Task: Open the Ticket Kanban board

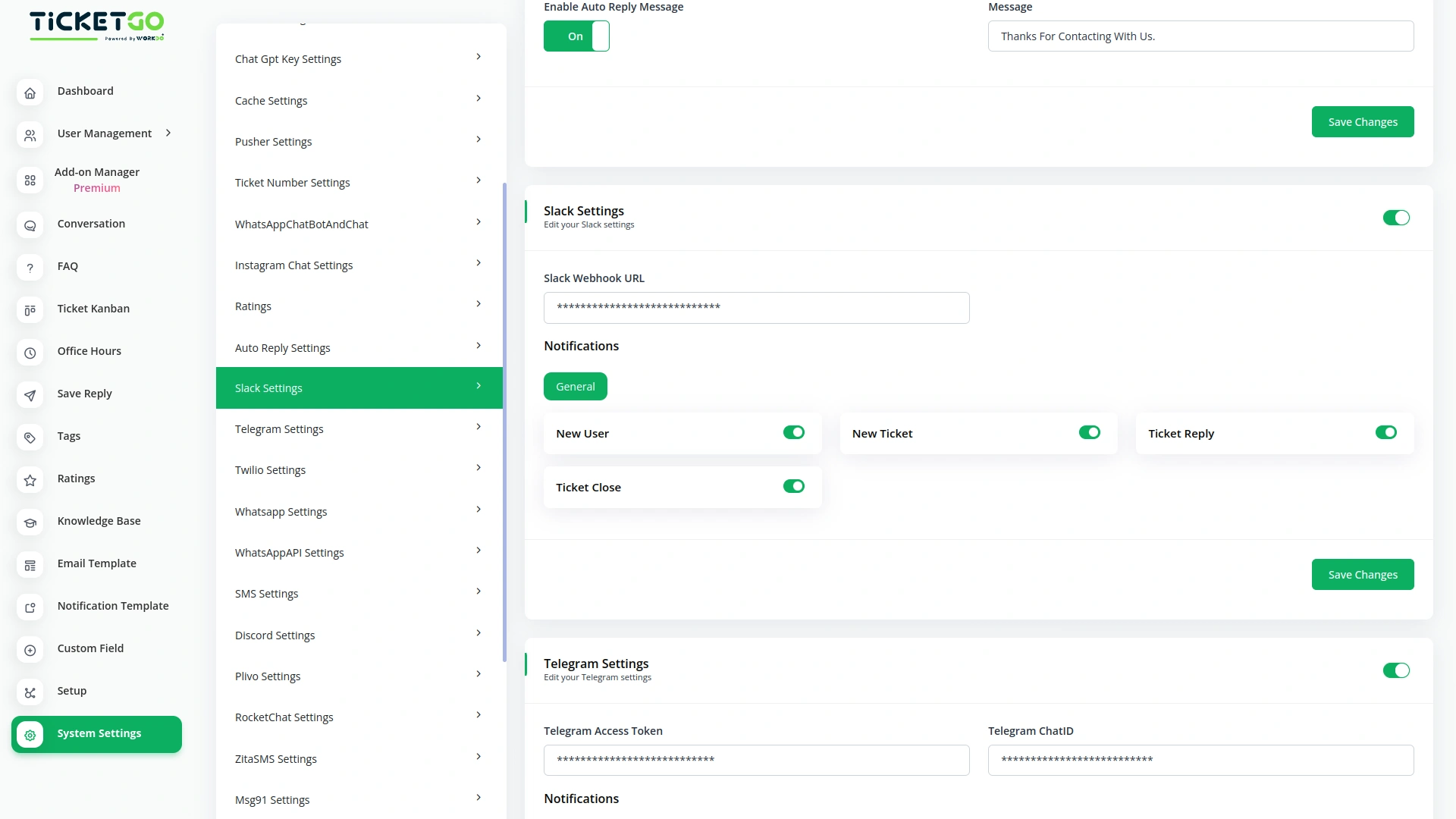Action: [93, 309]
